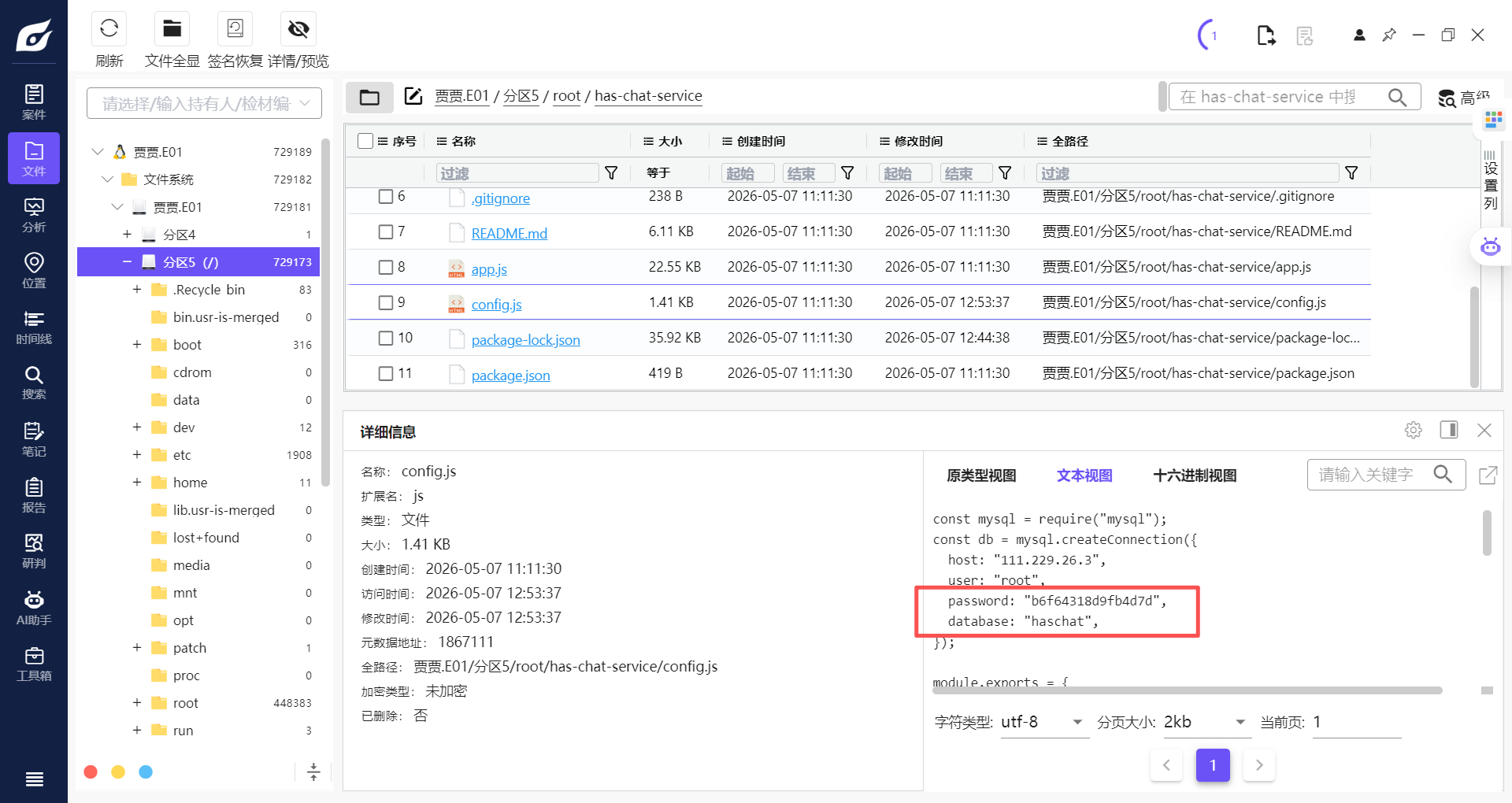The width and height of the screenshot is (1512, 803).
Task: Open the 分析 sidebar section
Action: (34, 214)
